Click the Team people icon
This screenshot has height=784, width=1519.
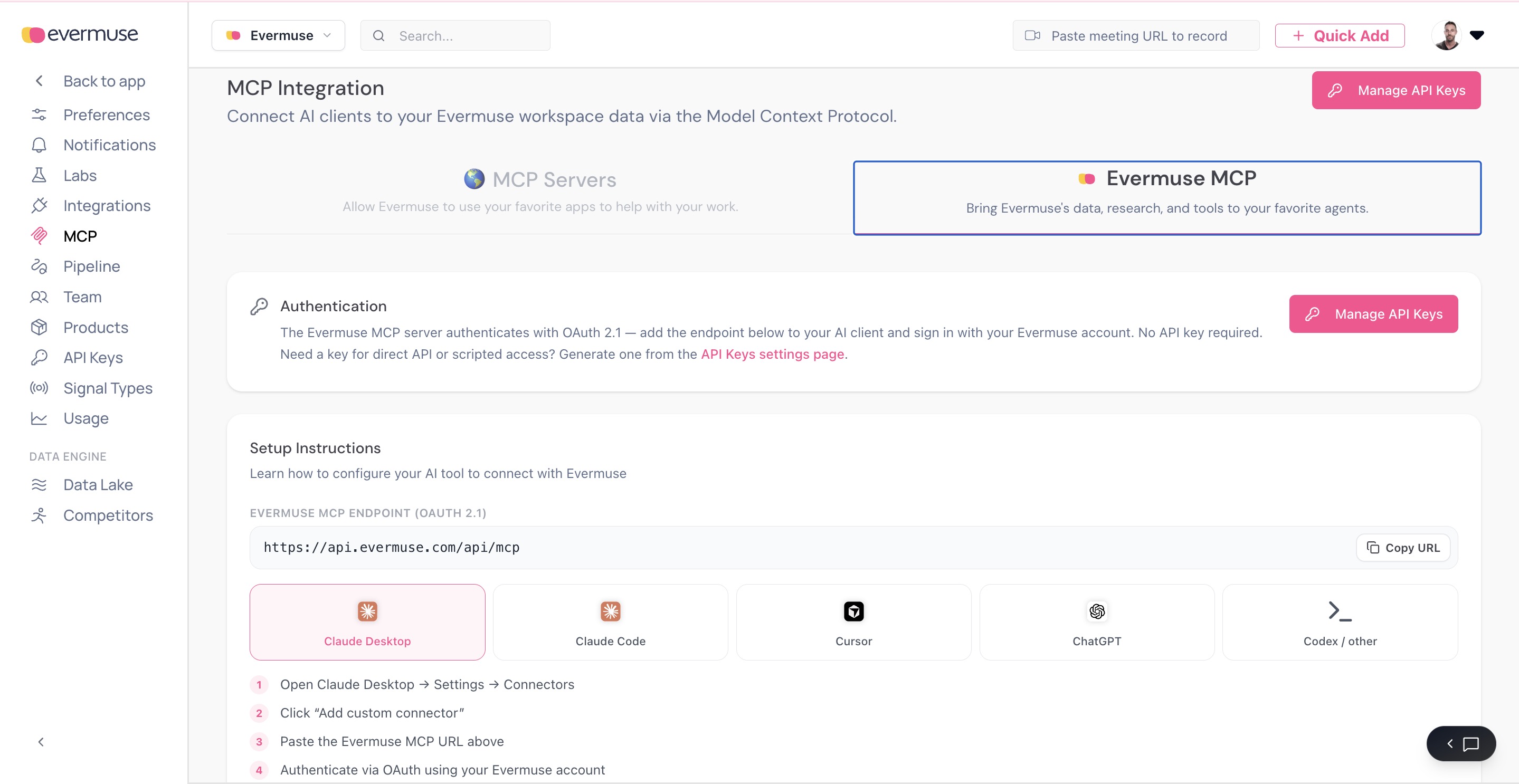point(39,297)
